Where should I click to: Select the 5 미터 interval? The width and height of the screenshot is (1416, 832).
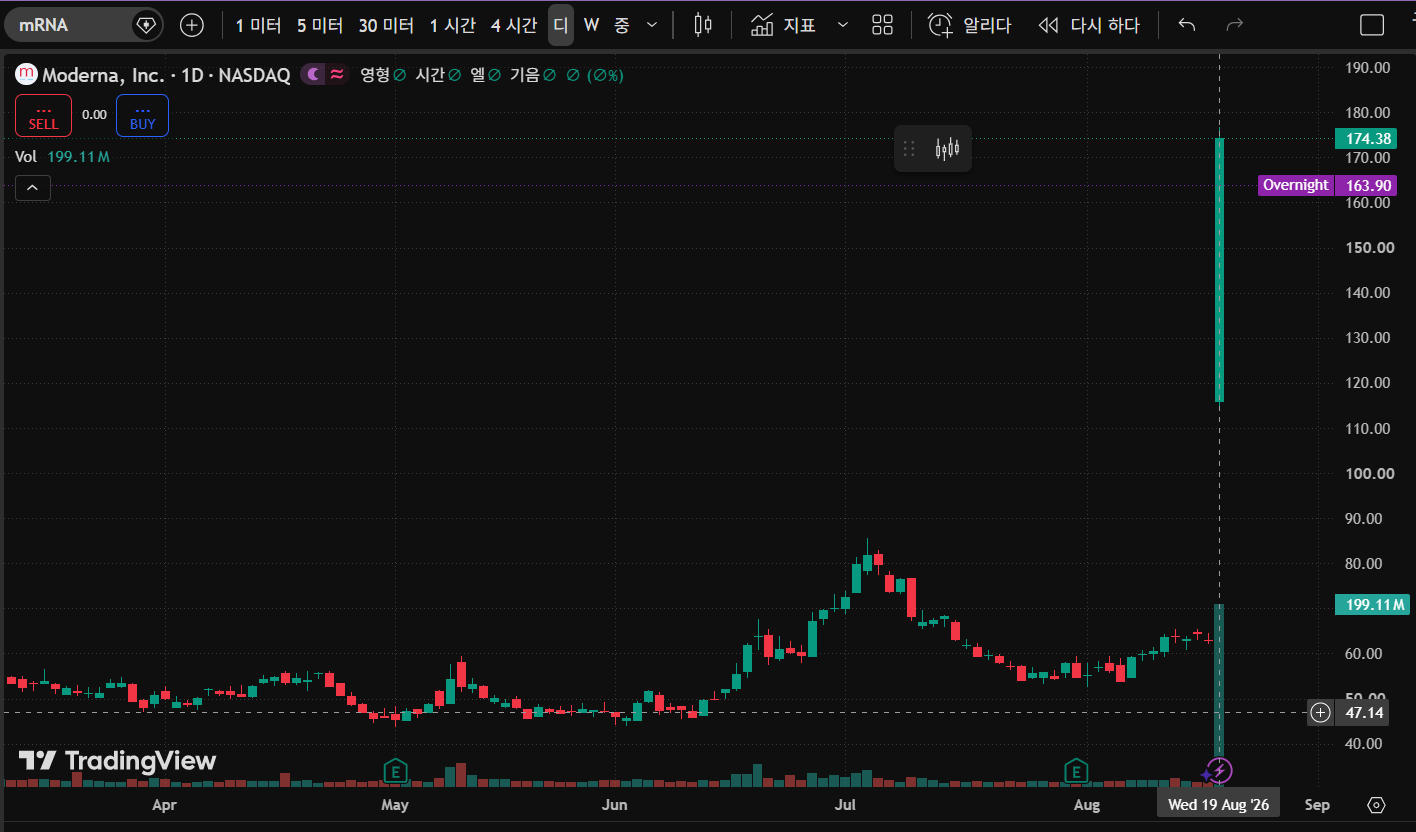tap(320, 25)
